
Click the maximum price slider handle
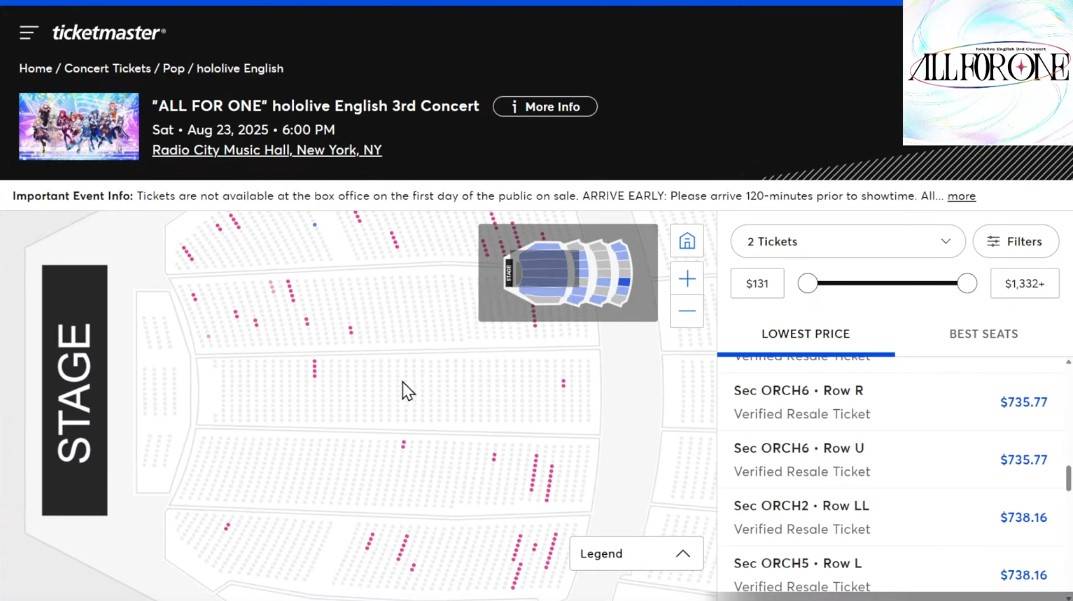tap(967, 283)
